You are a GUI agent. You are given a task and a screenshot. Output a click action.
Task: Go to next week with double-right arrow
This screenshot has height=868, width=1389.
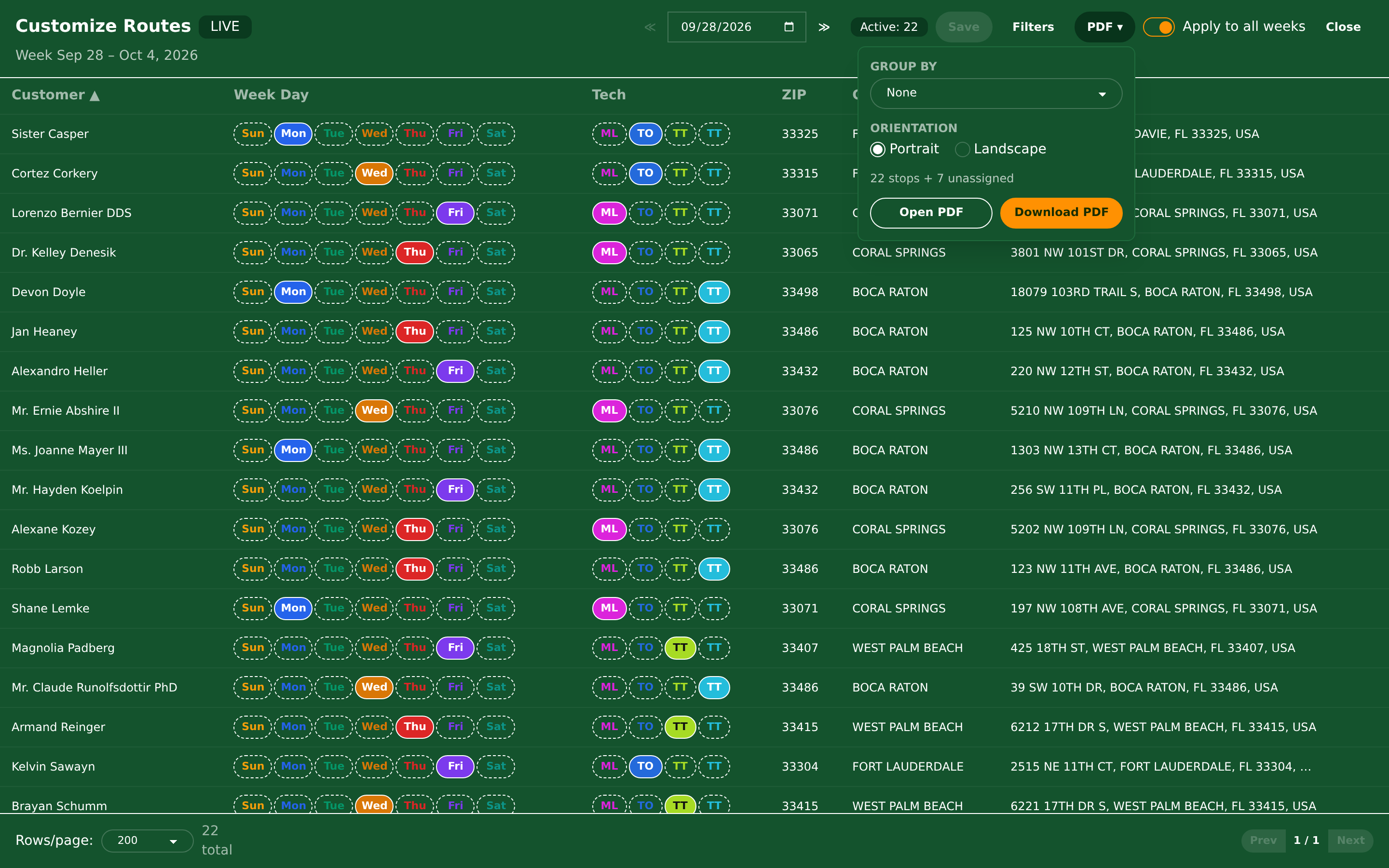coord(824,27)
